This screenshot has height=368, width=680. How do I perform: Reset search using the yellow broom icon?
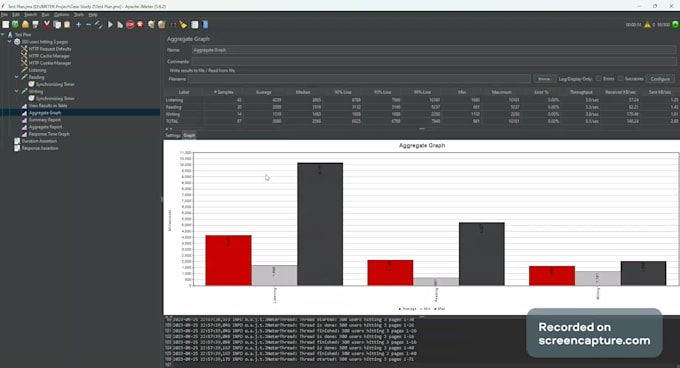pyautogui.click(x=183, y=25)
